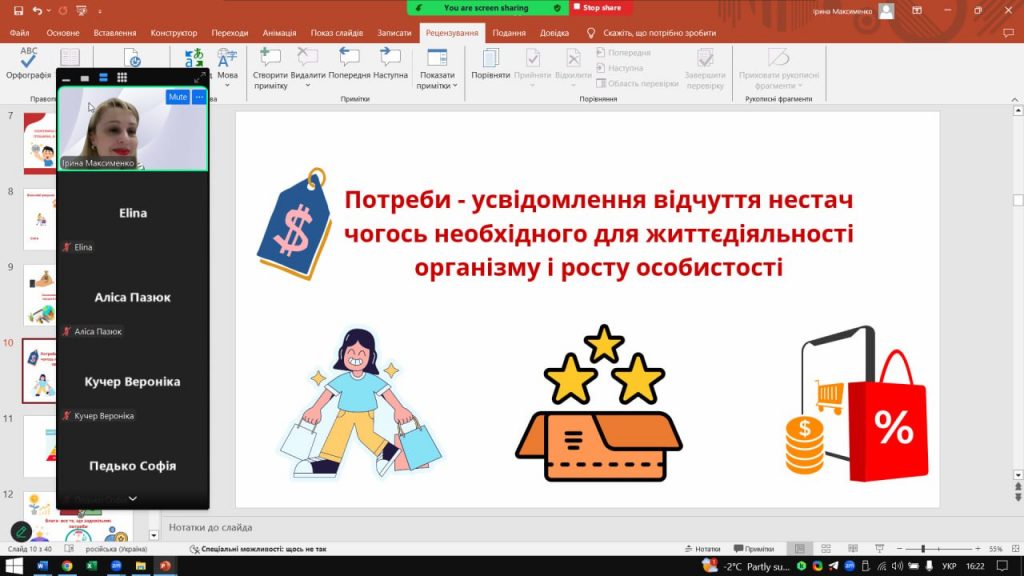
Task: Click Створити примітку to add a comment
Action: click(270, 58)
